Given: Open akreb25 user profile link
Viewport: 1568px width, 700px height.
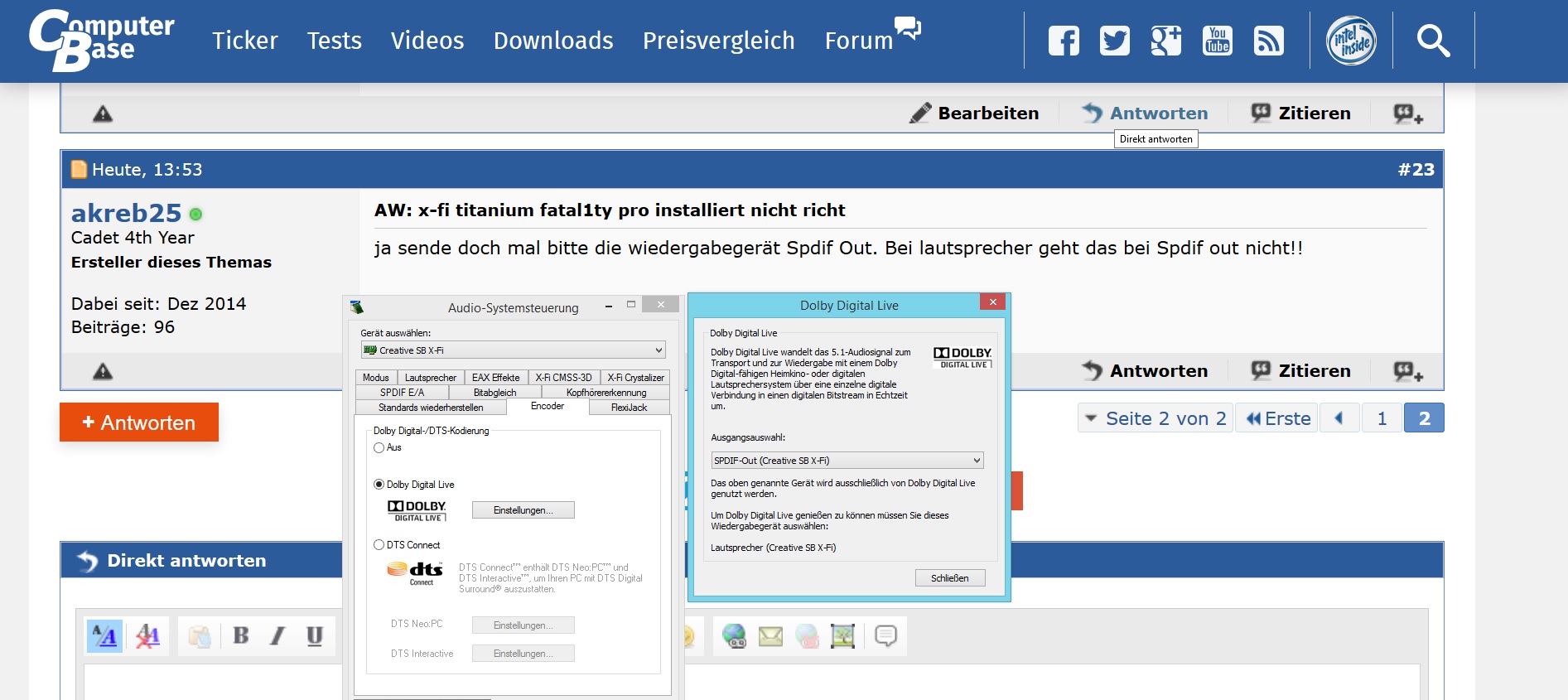Looking at the screenshot, I should click(126, 213).
